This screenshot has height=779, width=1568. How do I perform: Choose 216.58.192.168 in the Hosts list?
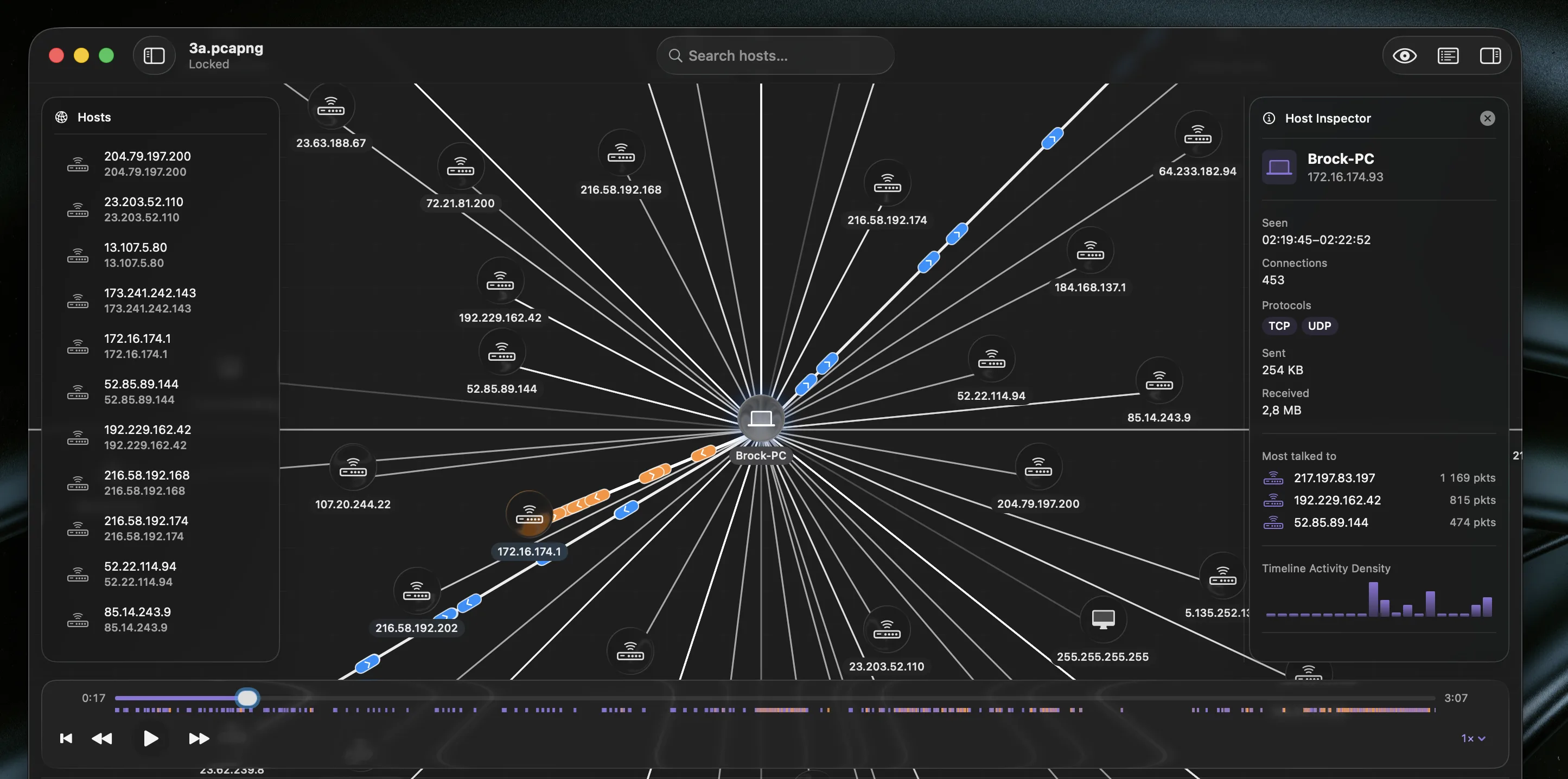point(161,483)
